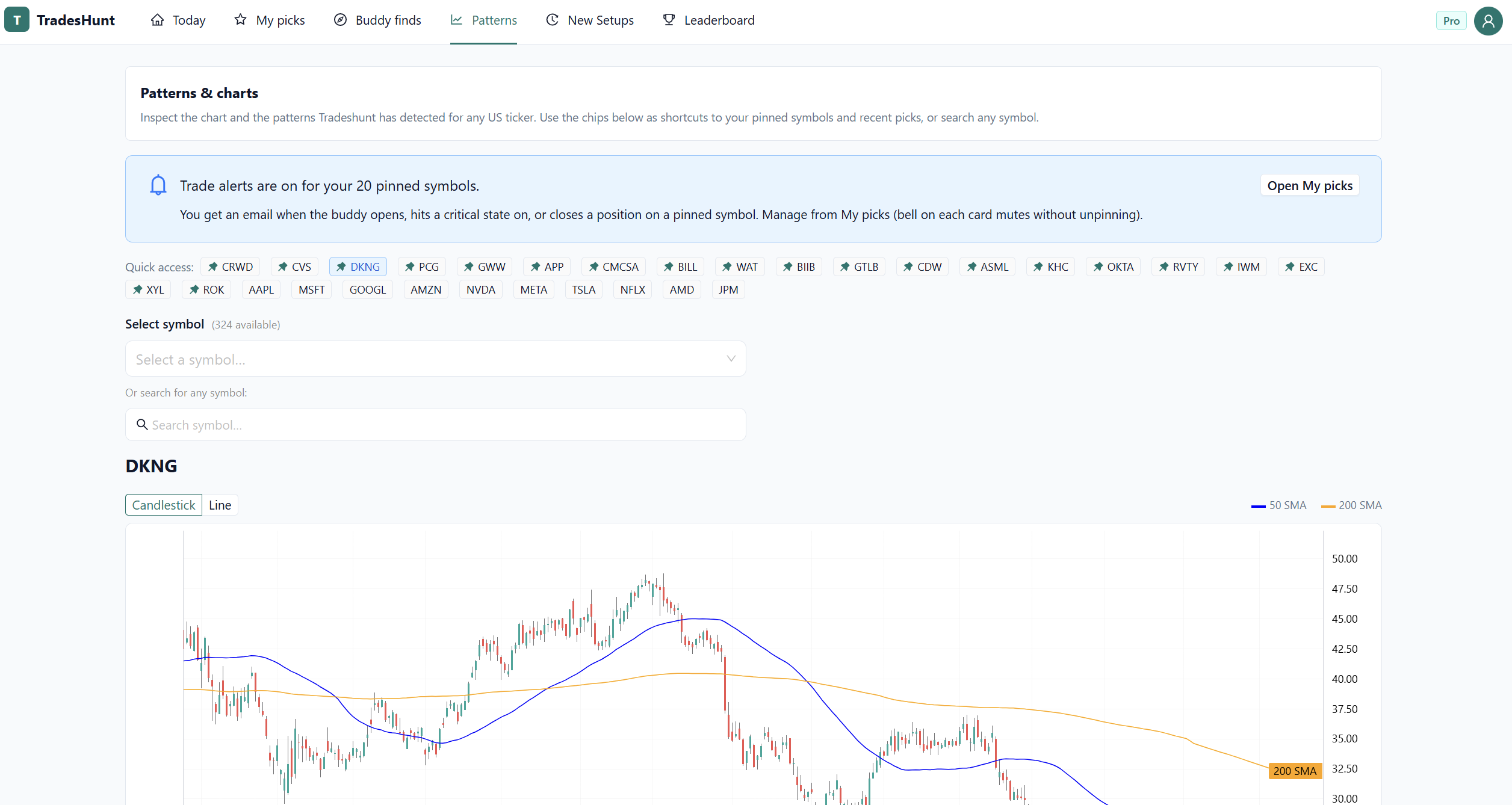This screenshot has height=805, width=1512.
Task: Switch chart to Candlestick view
Action: [x=164, y=505]
